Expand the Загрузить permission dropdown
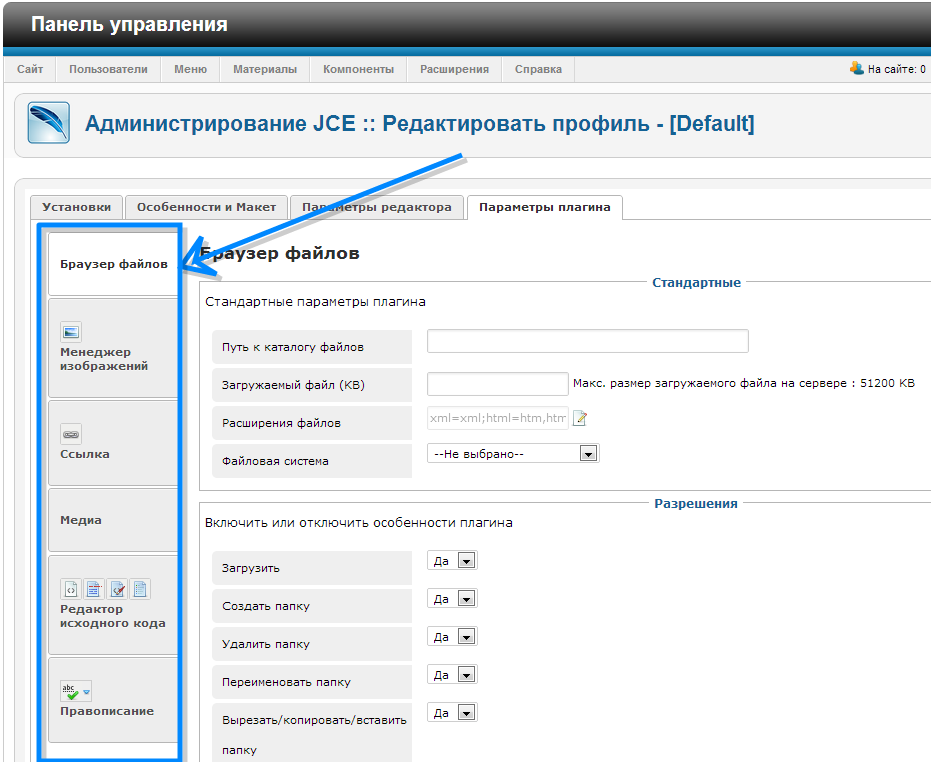The height and width of the screenshot is (762, 931). (452, 561)
